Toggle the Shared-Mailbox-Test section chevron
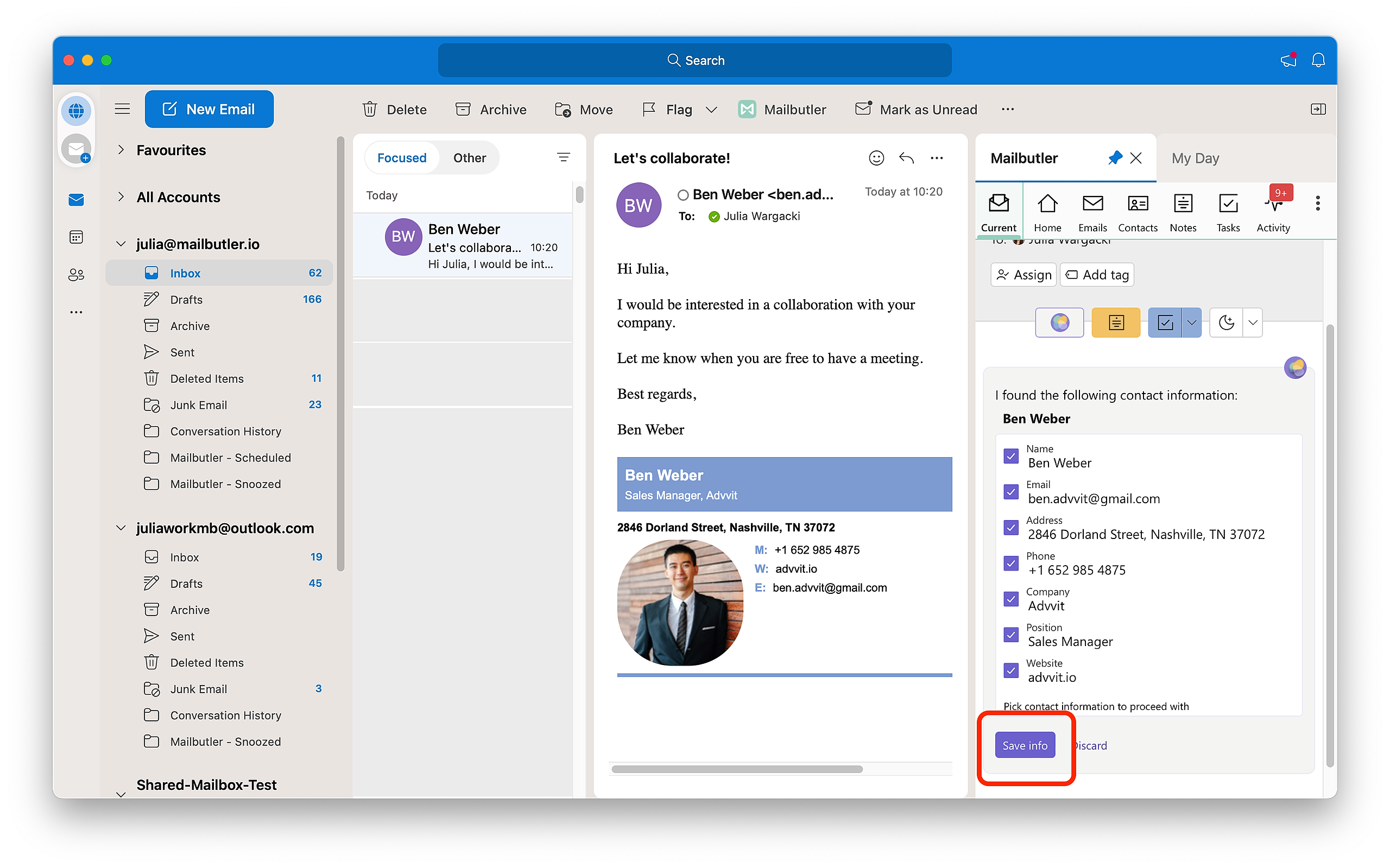This screenshot has height=868, width=1390. (121, 794)
